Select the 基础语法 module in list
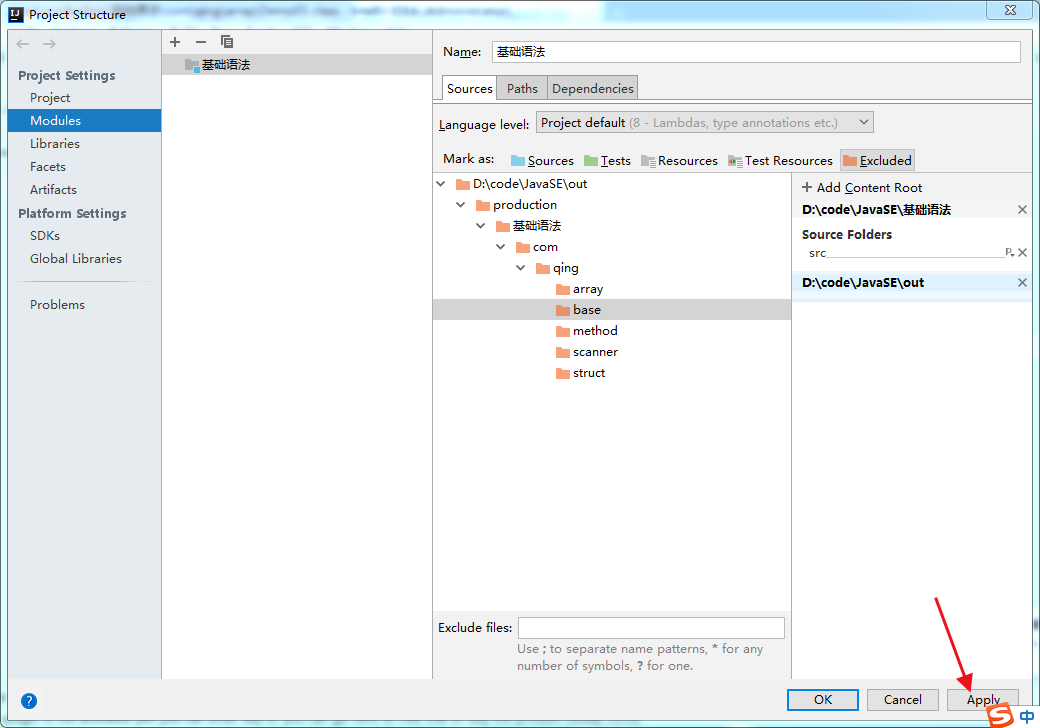 tap(296, 64)
